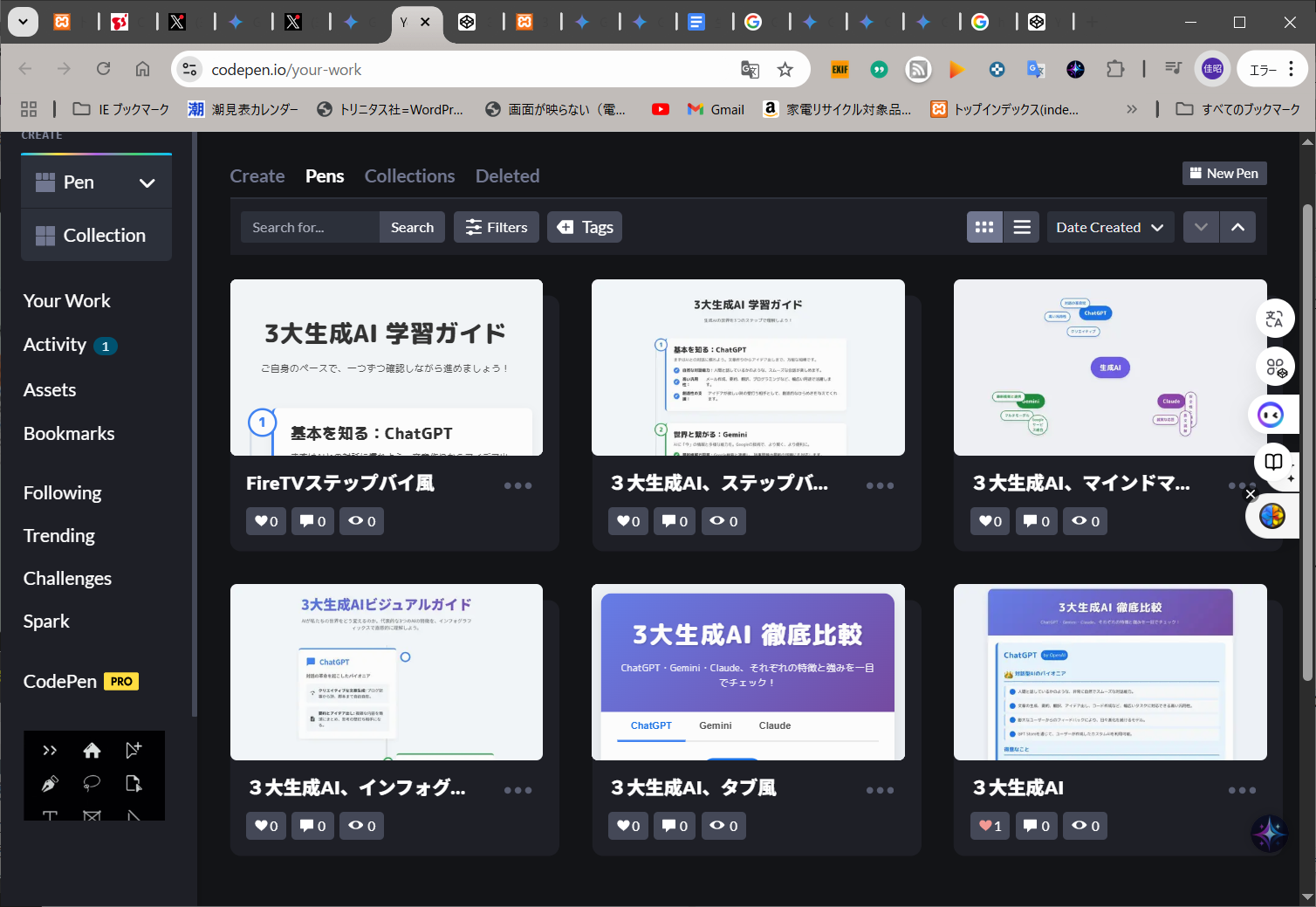Click the sparkle AI assistant icon
This screenshot has width=1316, height=907.
coord(1269,834)
